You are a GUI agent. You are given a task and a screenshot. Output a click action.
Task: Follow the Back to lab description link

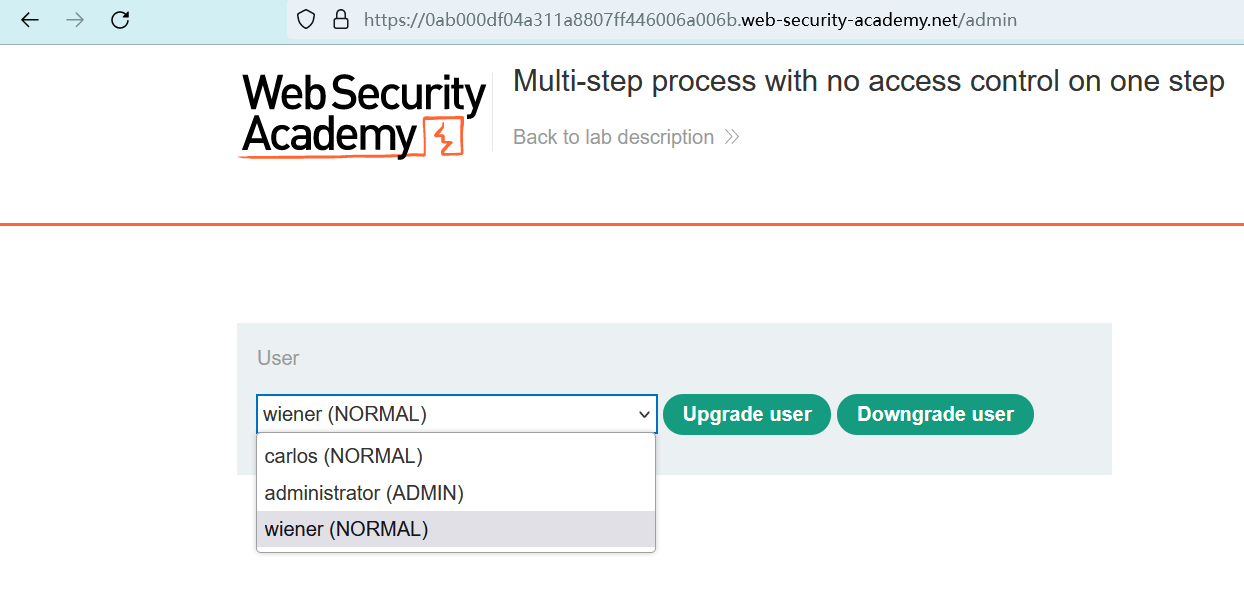click(613, 137)
